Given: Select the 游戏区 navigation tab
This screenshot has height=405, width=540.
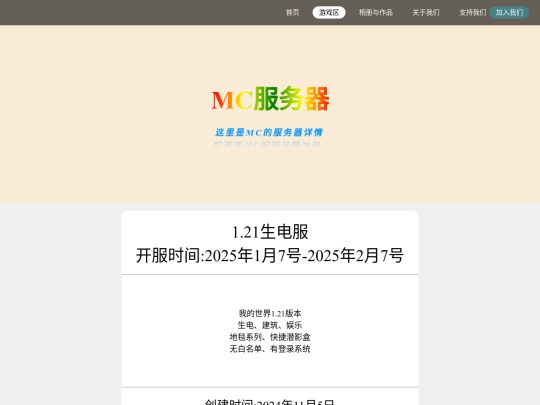Looking at the screenshot, I should pos(329,12).
